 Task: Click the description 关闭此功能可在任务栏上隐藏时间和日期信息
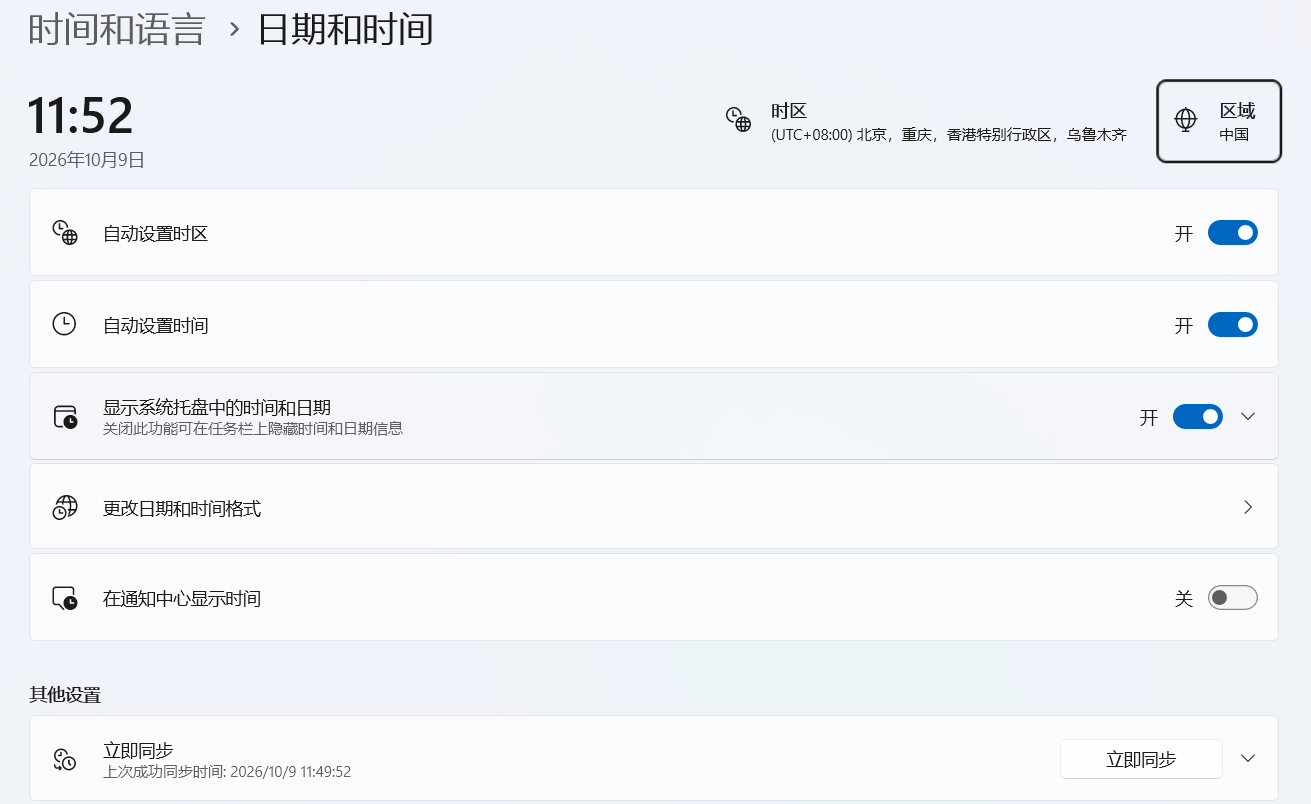[x=253, y=429]
